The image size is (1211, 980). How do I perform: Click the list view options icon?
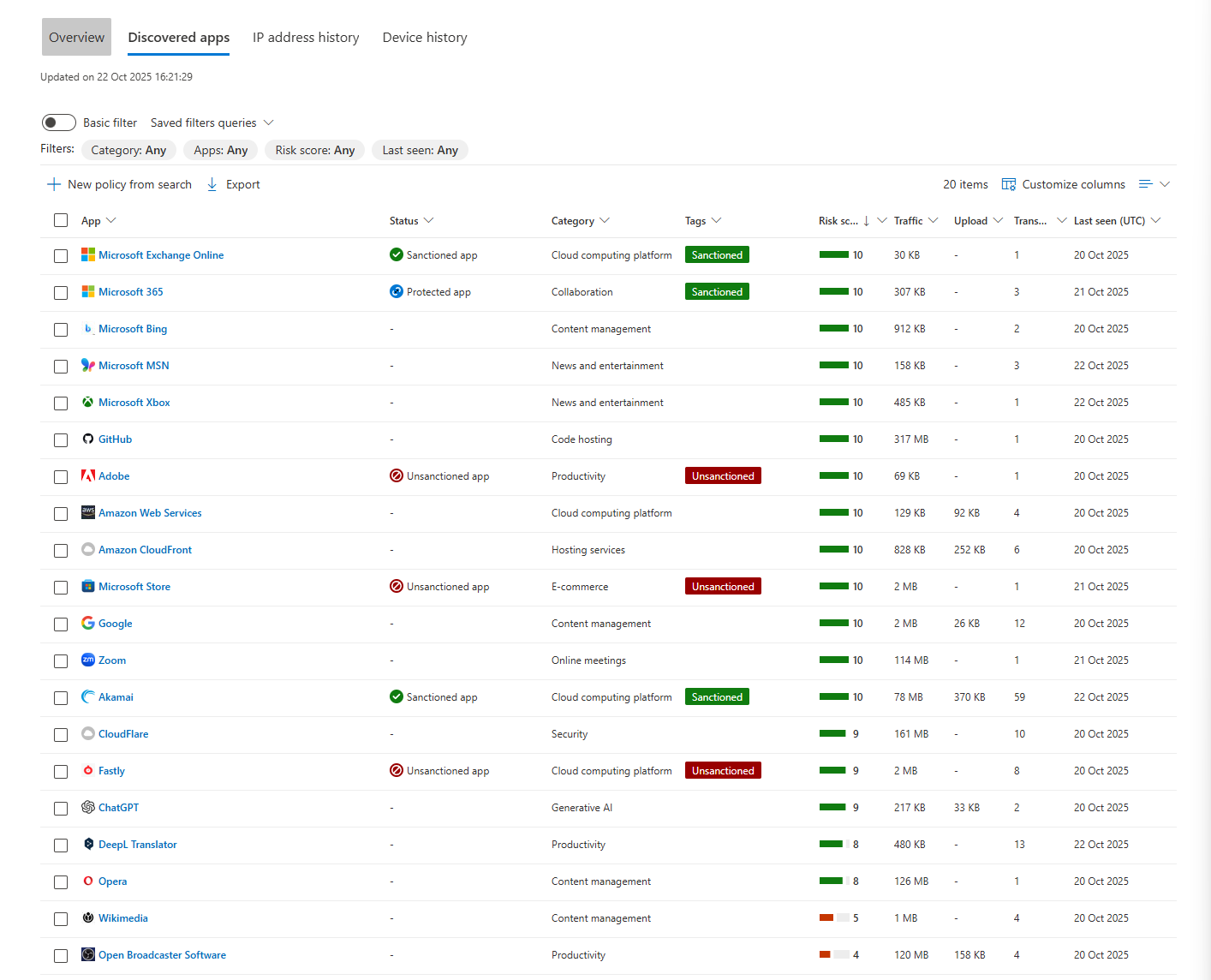[x=1145, y=184]
